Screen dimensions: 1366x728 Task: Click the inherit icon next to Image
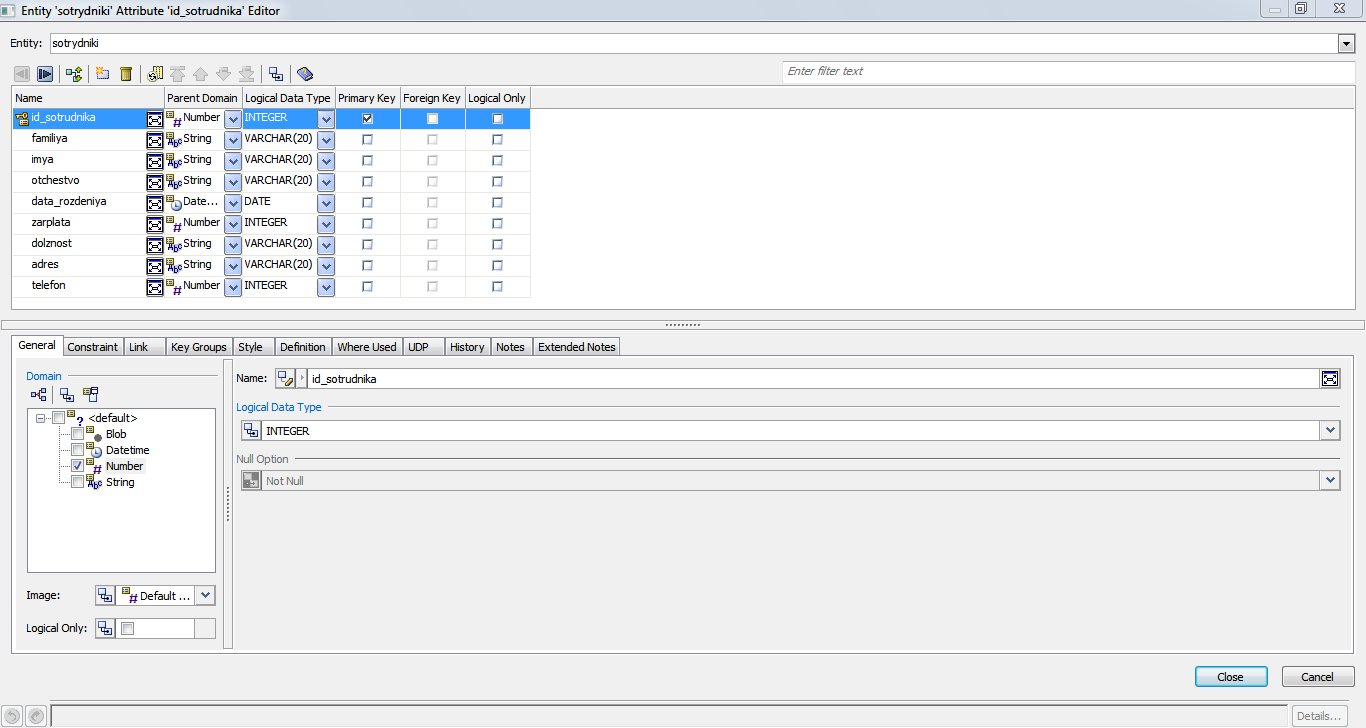(x=105, y=595)
